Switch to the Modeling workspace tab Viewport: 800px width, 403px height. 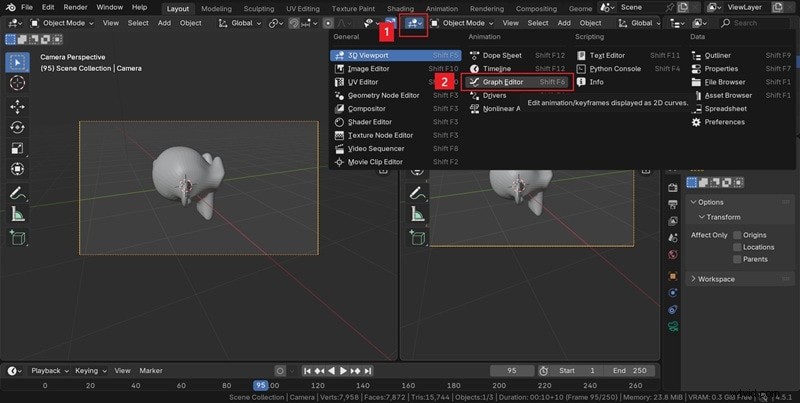click(x=216, y=9)
